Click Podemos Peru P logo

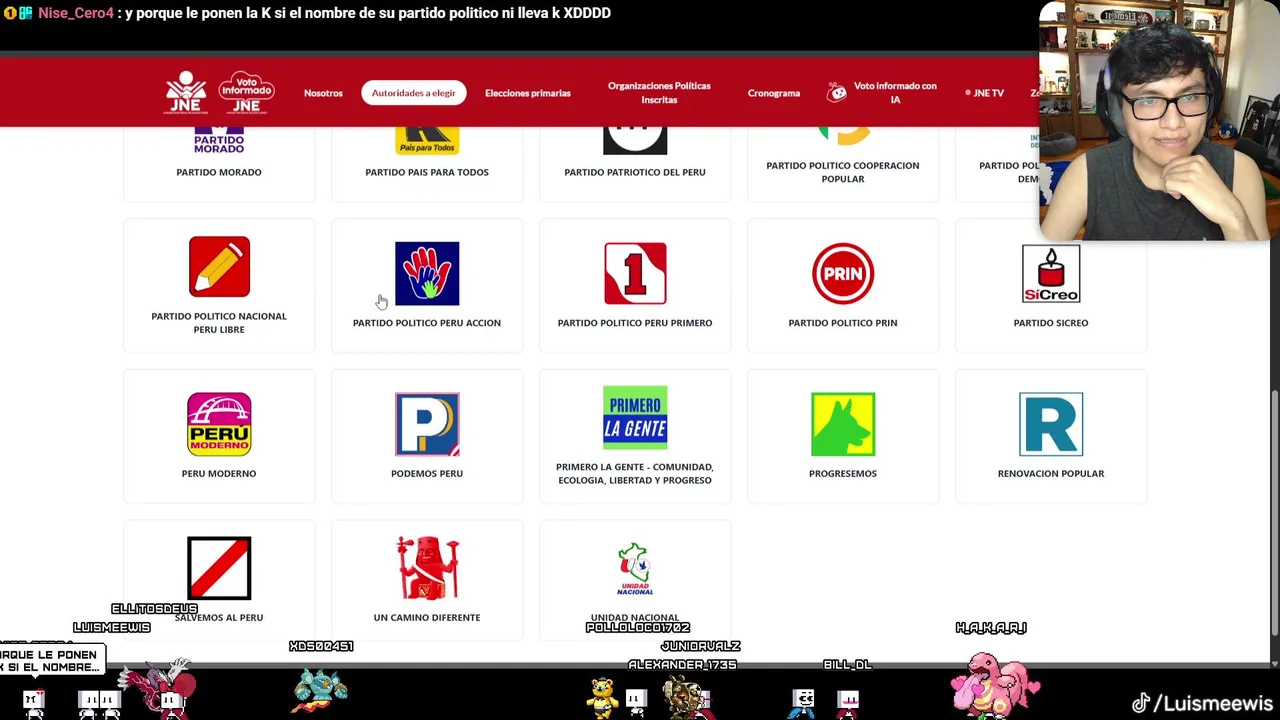pos(427,424)
